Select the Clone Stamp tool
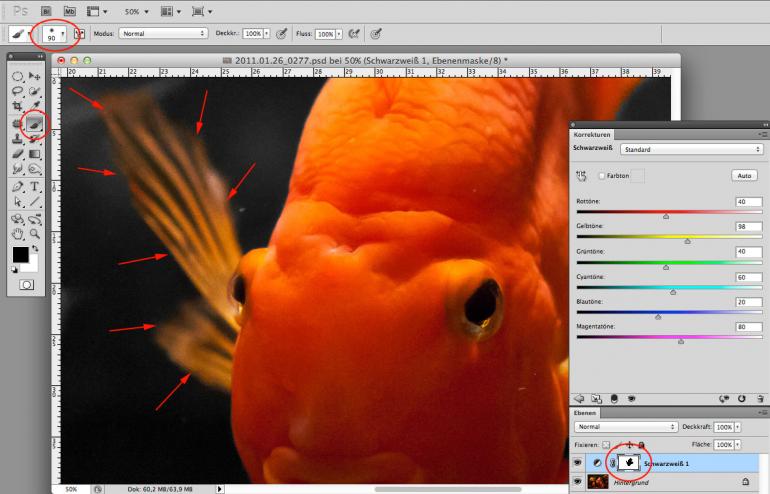 (x=18, y=138)
